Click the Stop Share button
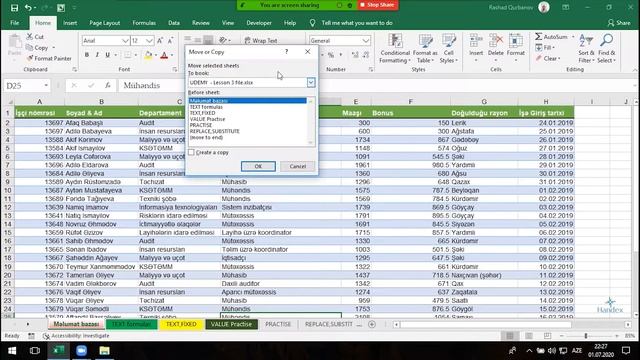640x360 pixels. pyautogui.click(x=378, y=5)
